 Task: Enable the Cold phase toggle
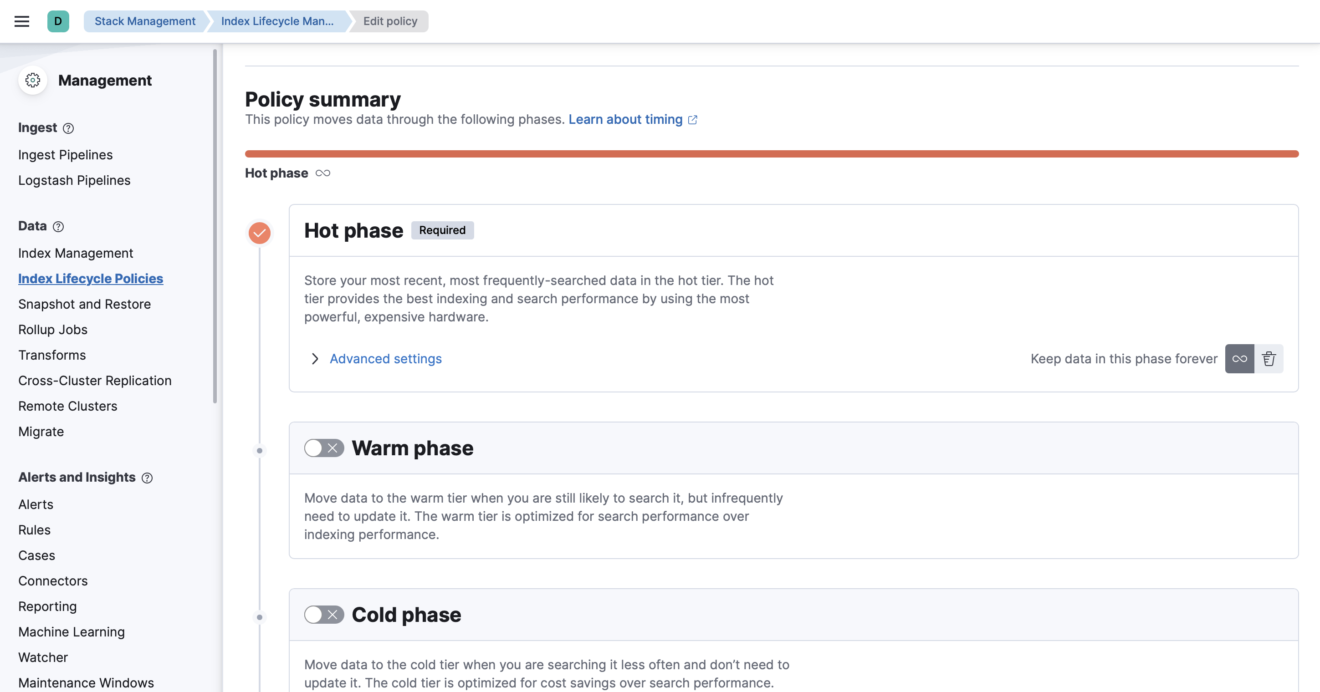click(324, 613)
